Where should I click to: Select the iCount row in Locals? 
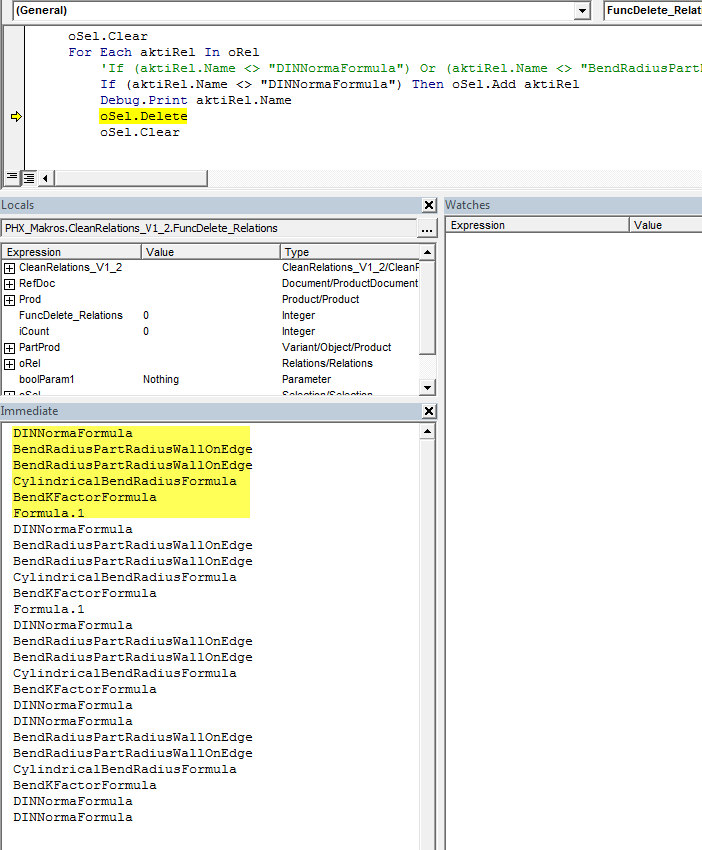click(x=210, y=331)
